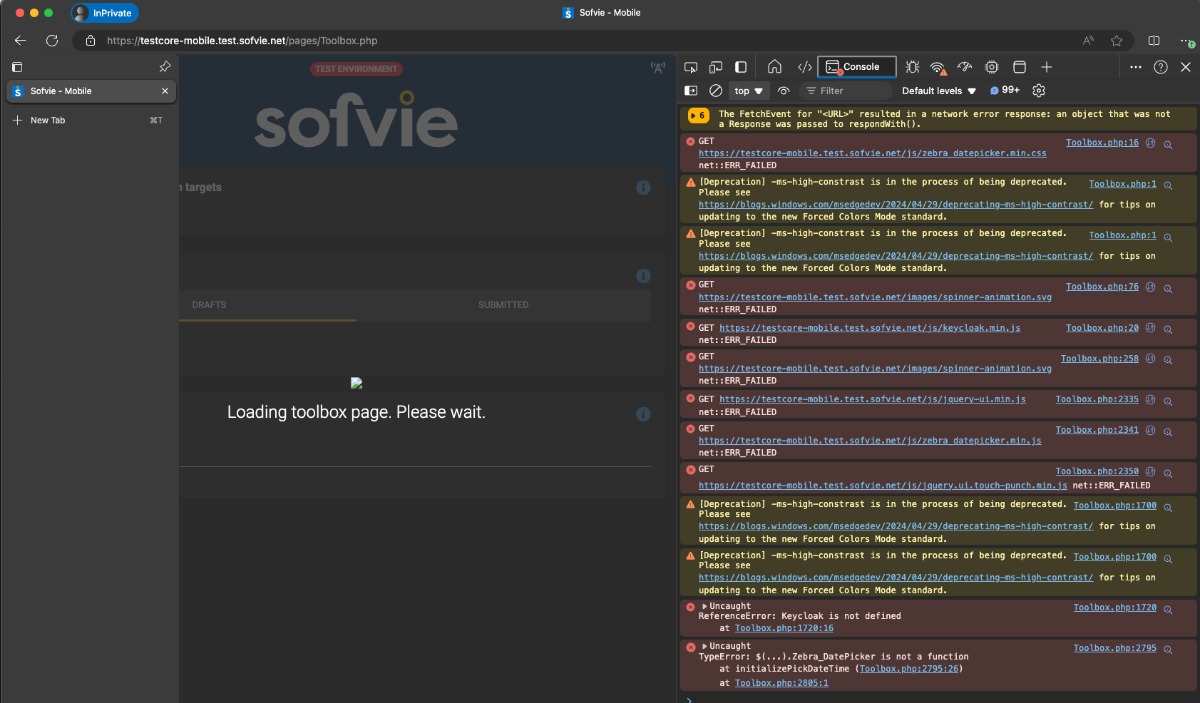
Task: Expand the Uncaught ReferenceError message
Action: 704,607
